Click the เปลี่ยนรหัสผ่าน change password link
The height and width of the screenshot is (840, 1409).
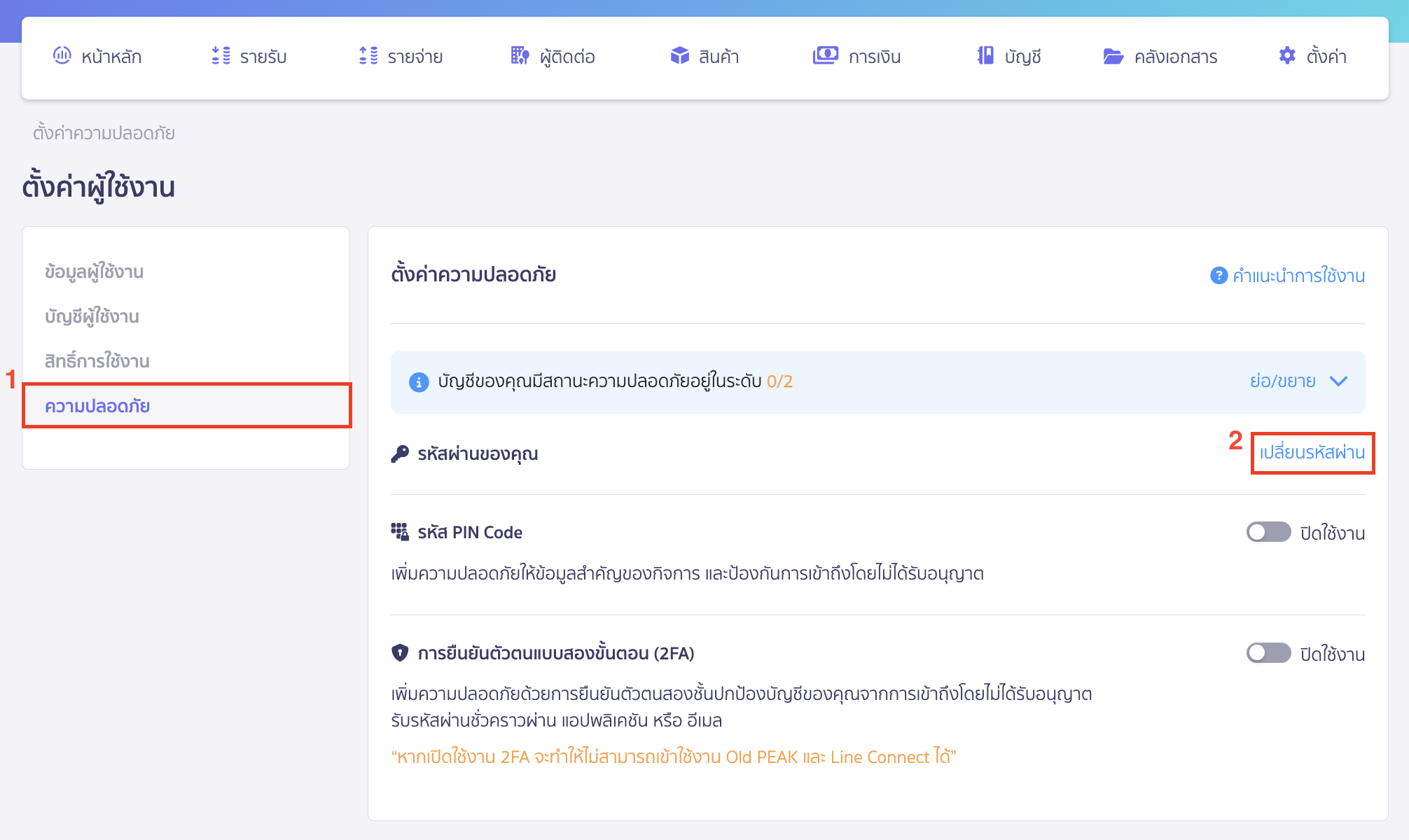pyautogui.click(x=1311, y=453)
